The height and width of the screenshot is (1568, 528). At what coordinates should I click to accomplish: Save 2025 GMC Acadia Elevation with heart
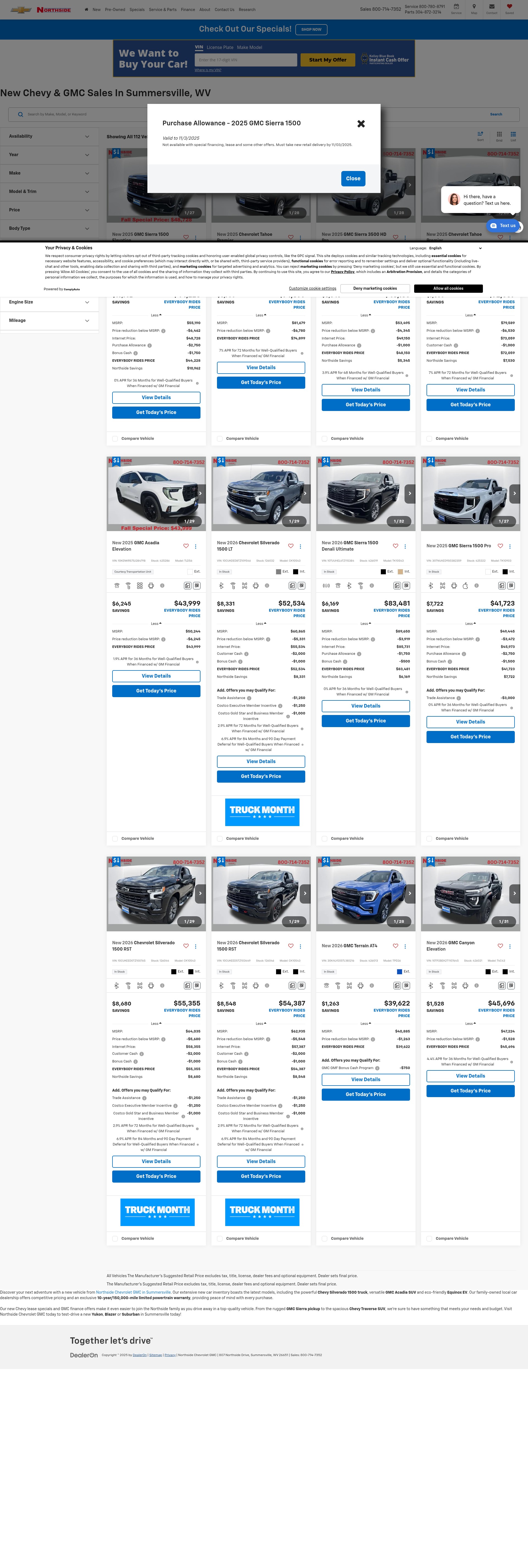(186, 546)
